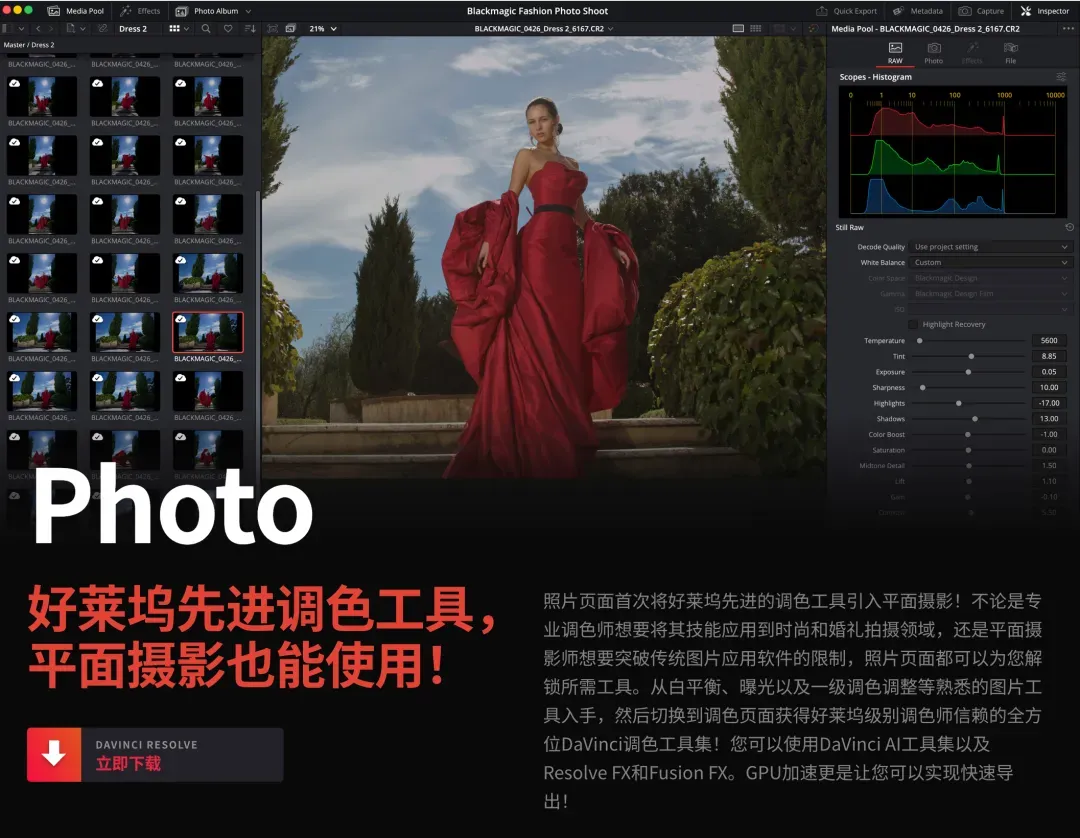Open the Metadata panel
Image resolution: width=1080 pixels, height=838 pixels.
tap(918, 11)
